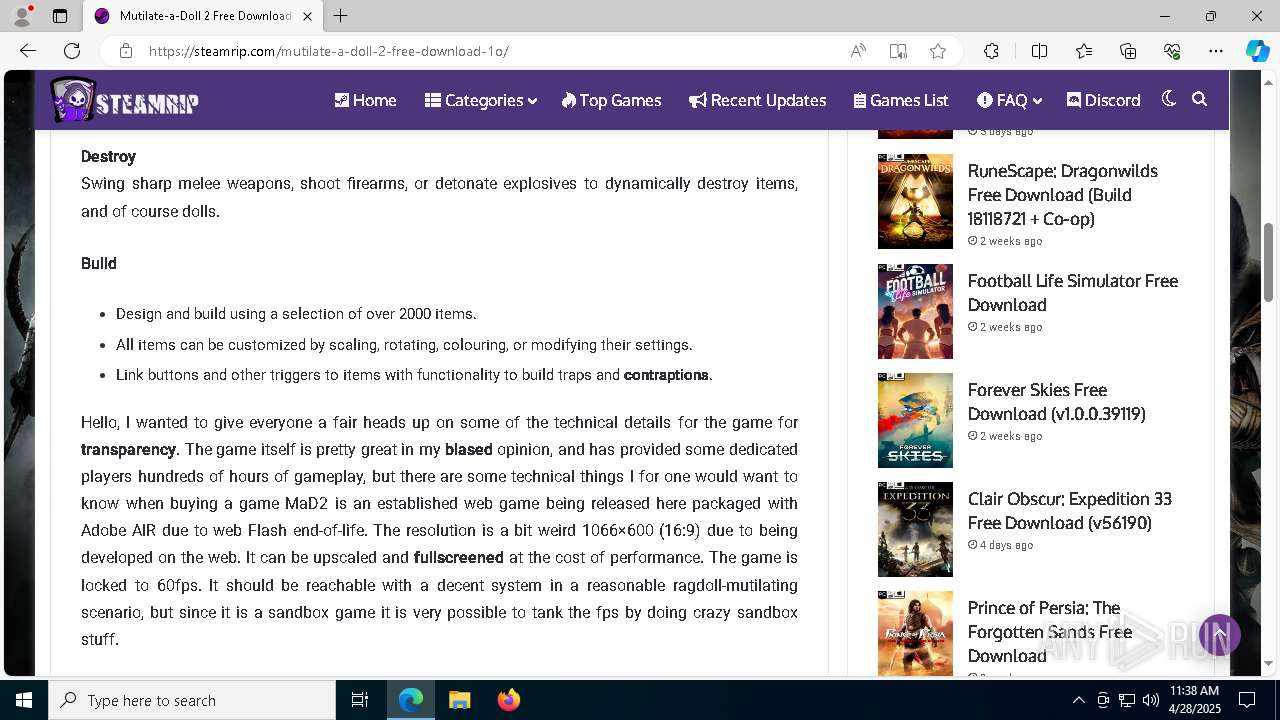Open File Explorer taskbar icon

tap(459, 700)
